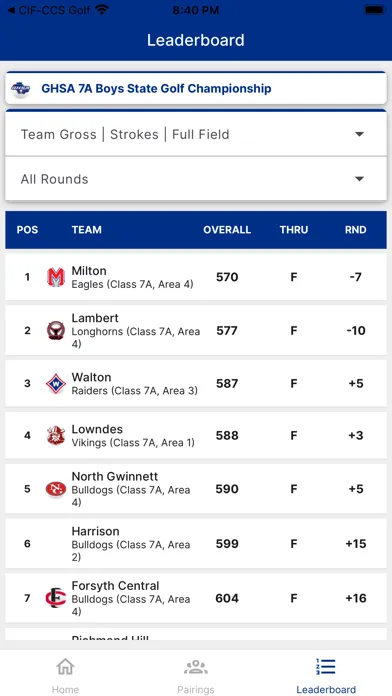
Task: Open the Team Gross | Strokes | Full Field selector
Action: tap(196, 134)
